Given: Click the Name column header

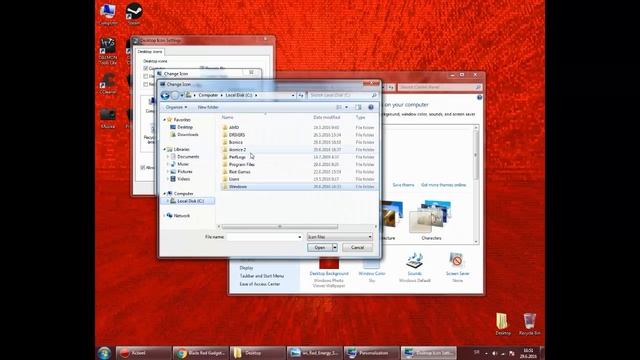Looking at the screenshot, I should pyautogui.click(x=228, y=118).
